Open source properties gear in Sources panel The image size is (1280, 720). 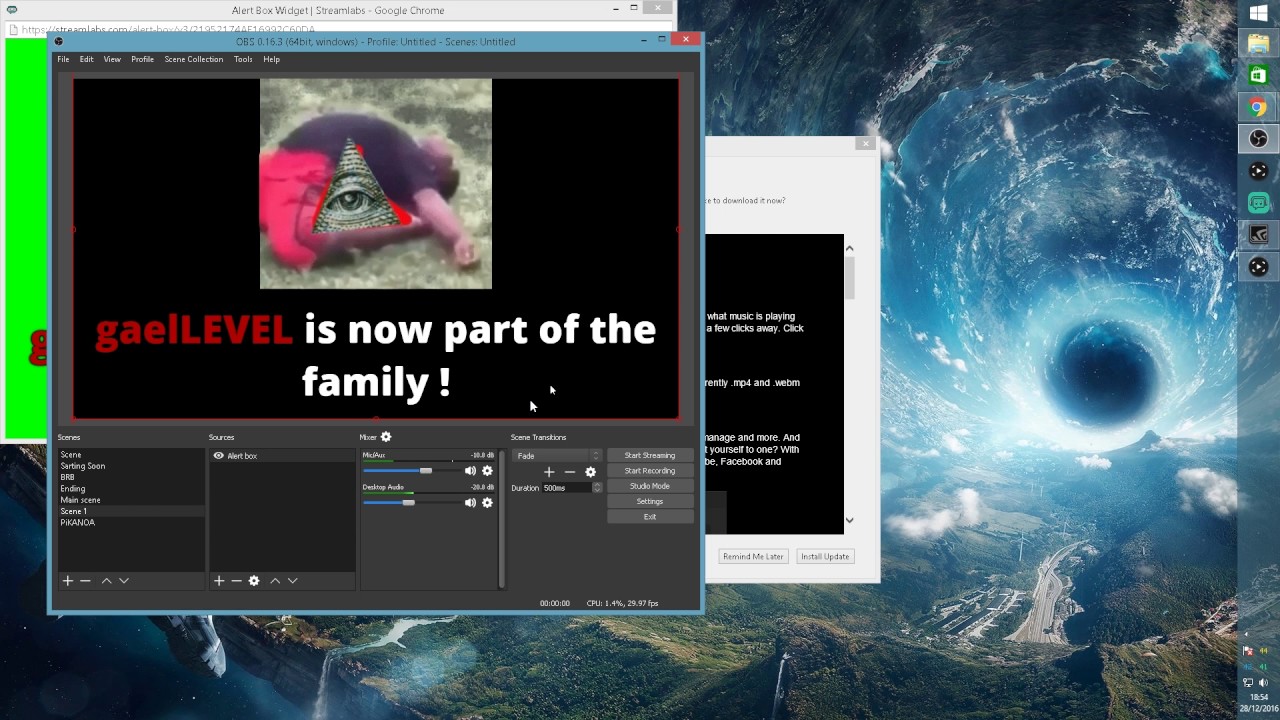click(254, 580)
